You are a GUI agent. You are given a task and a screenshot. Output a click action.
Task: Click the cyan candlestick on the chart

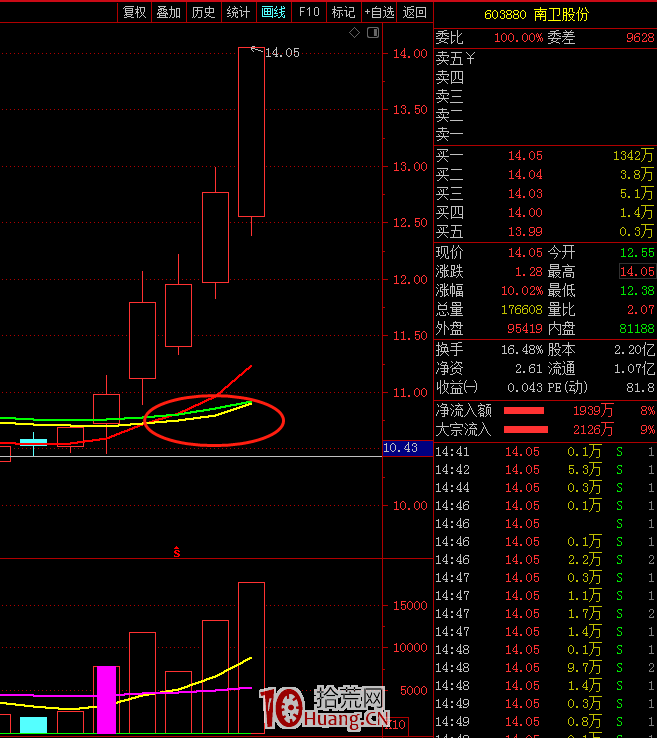click(x=33, y=442)
